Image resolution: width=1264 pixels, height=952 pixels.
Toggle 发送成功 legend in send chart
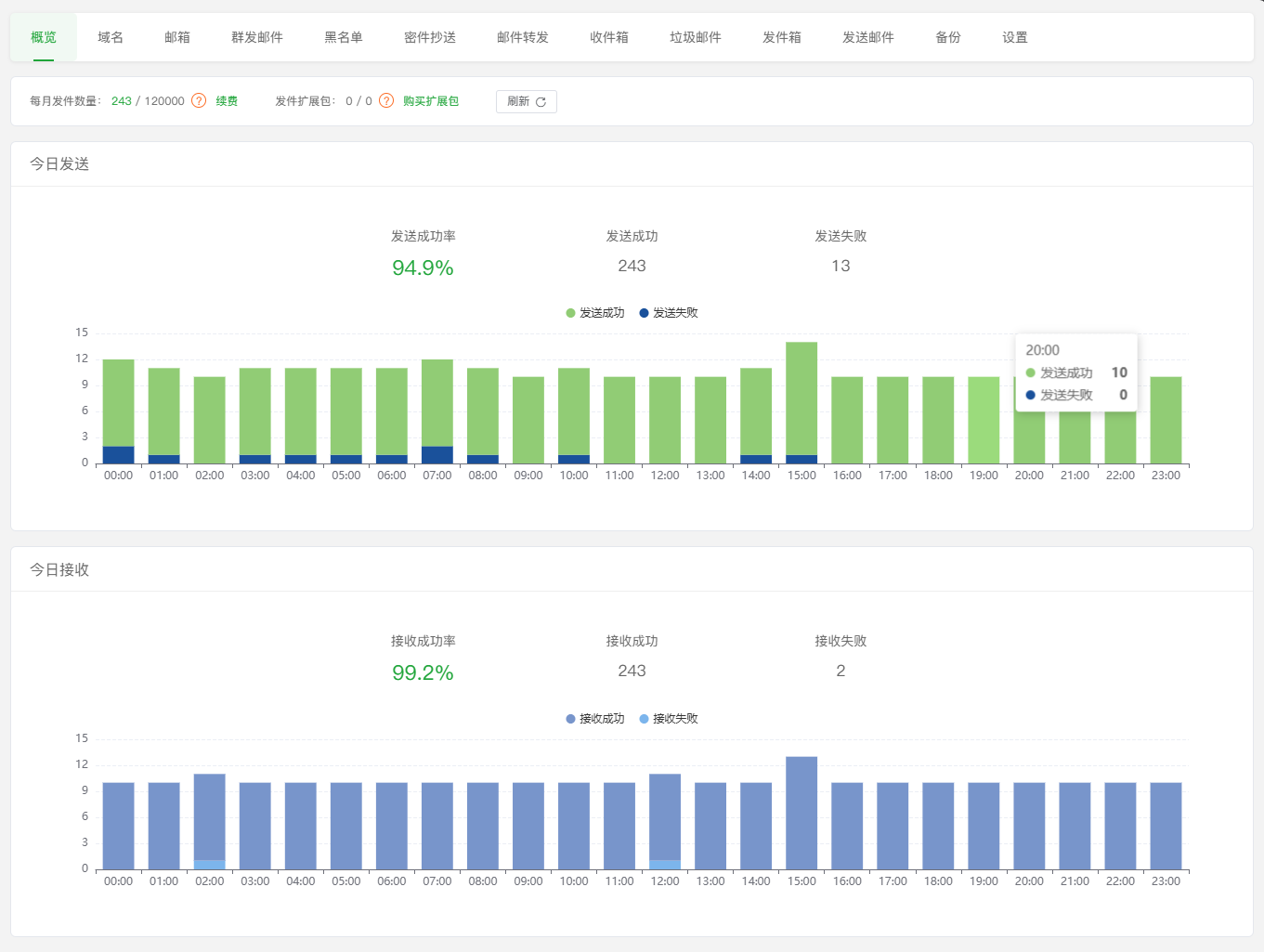pos(595,313)
